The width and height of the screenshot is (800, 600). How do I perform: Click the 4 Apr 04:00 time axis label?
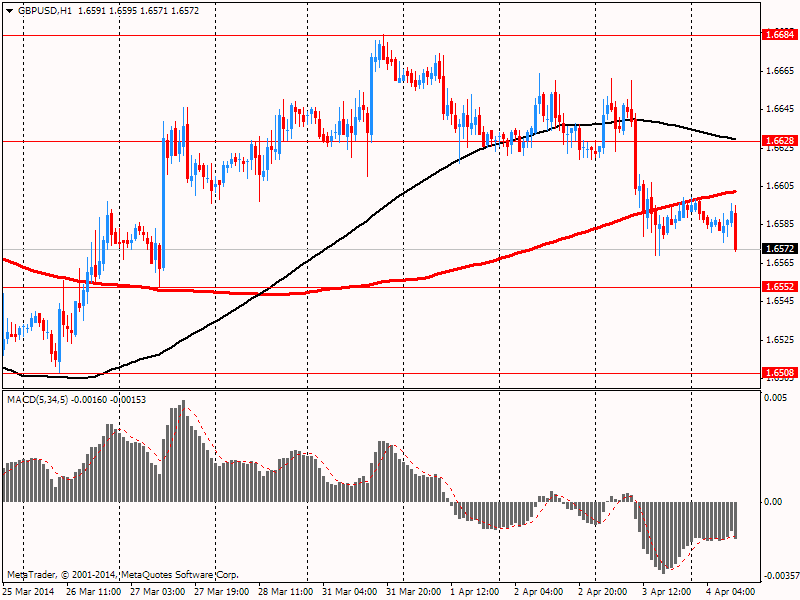point(731,592)
